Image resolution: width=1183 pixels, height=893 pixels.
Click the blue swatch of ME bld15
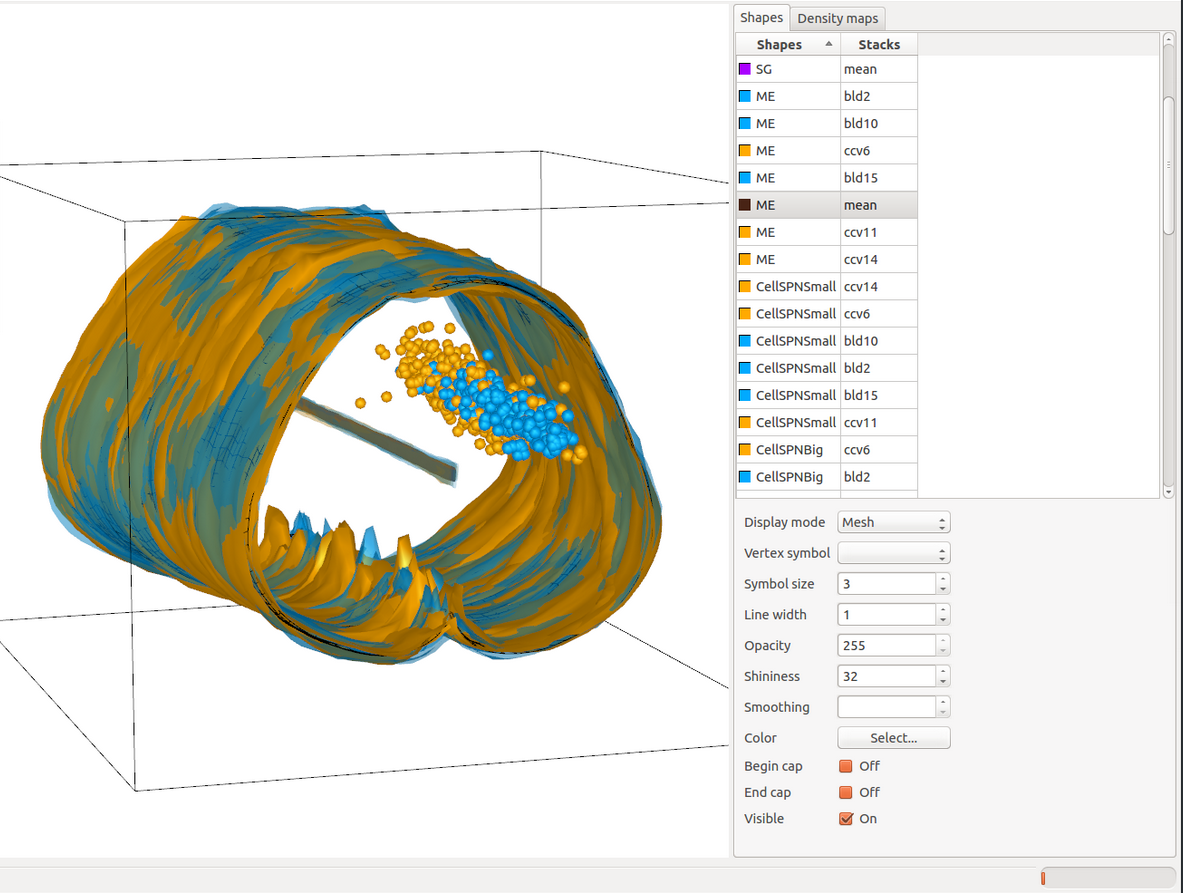tap(744, 178)
